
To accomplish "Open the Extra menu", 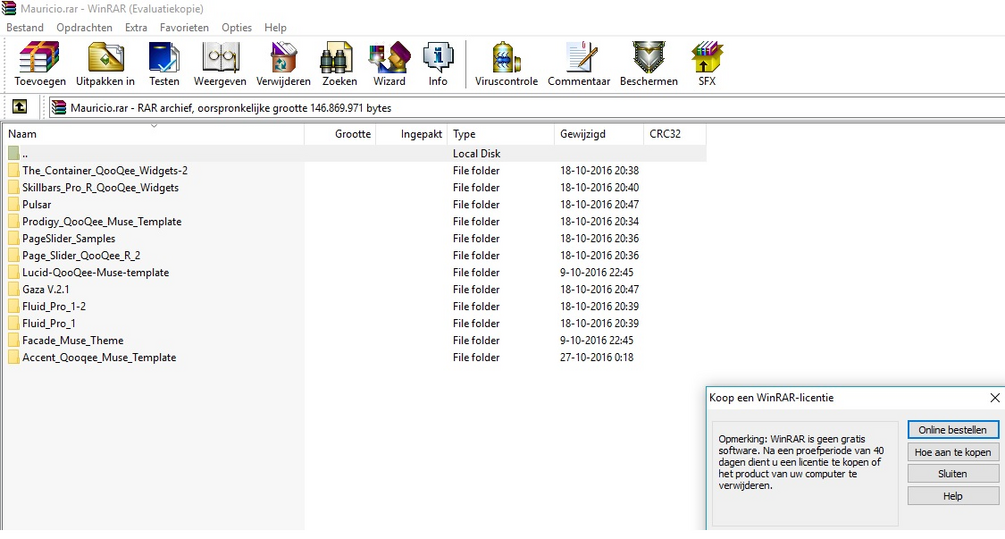I will pos(136,28).
